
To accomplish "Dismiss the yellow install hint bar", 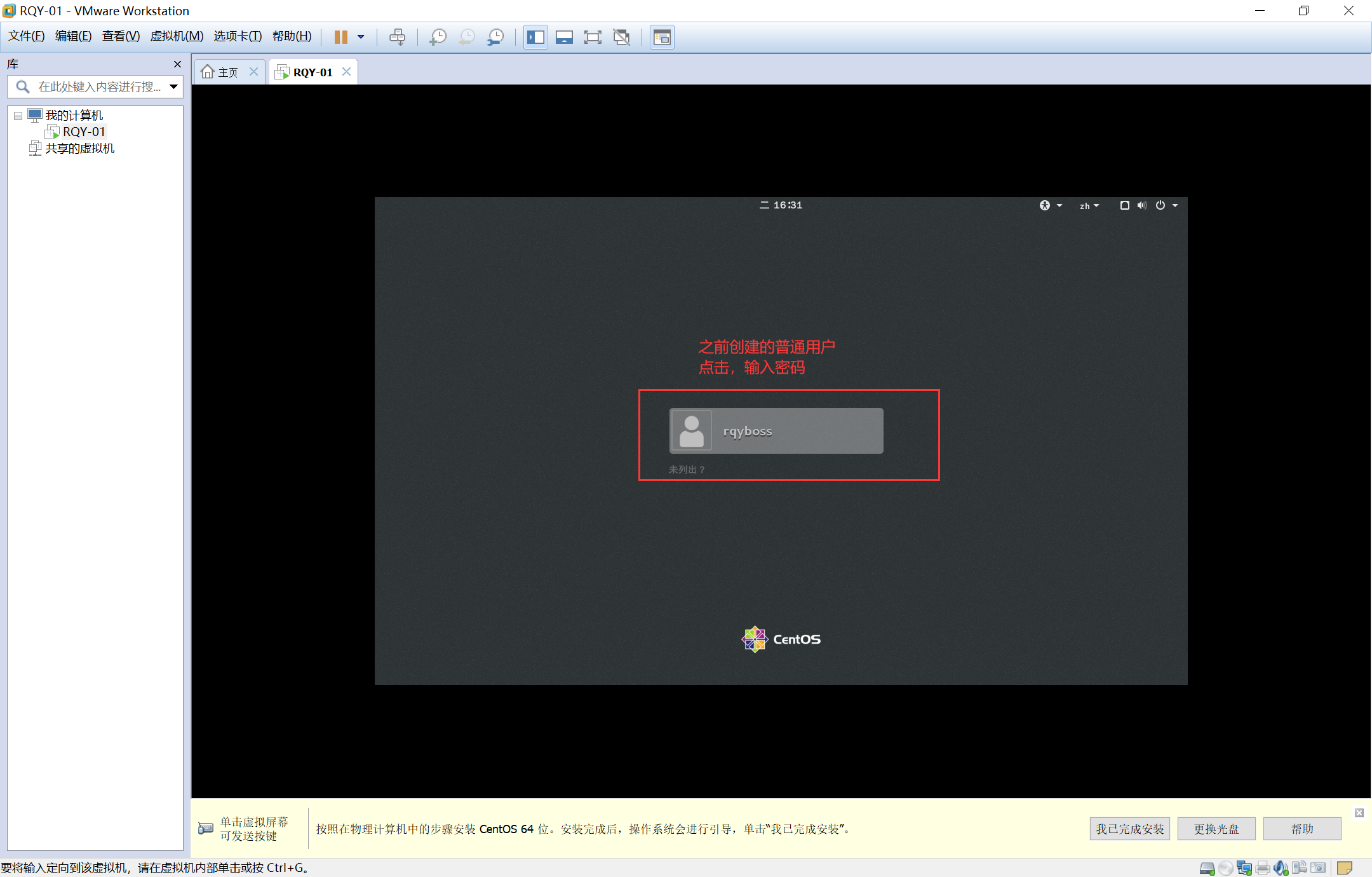I will tap(1359, 813).
